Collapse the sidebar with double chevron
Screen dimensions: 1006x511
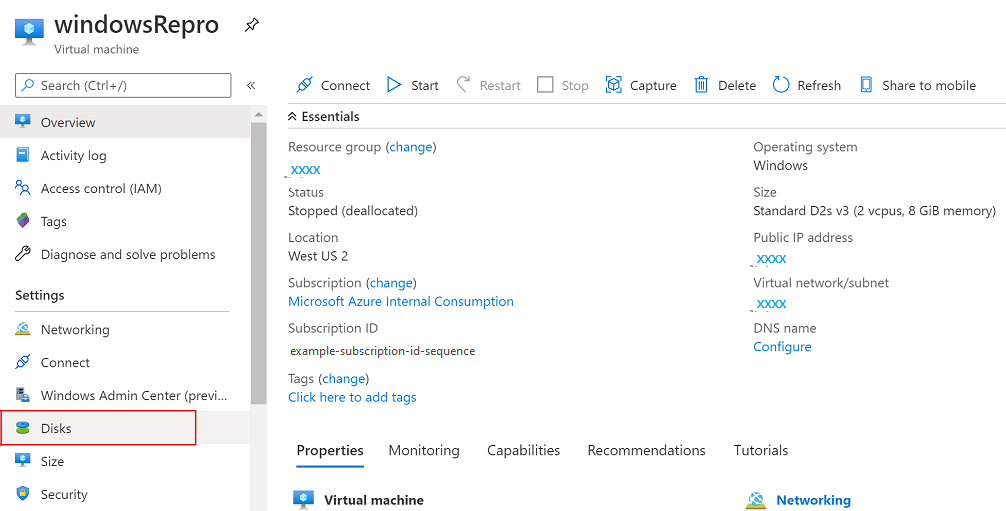coord(251,85)
